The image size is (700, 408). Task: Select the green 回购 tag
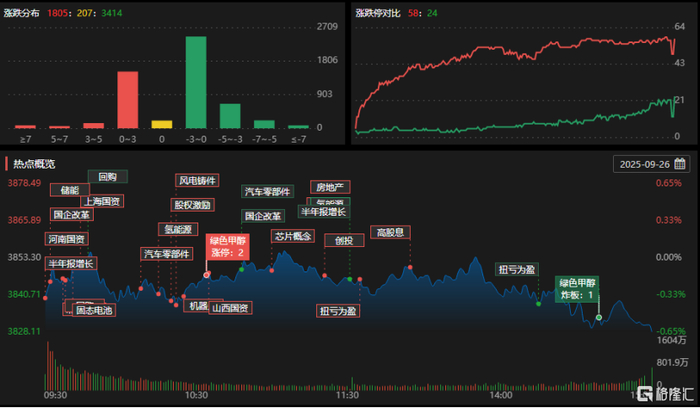(x=108, y=176)
